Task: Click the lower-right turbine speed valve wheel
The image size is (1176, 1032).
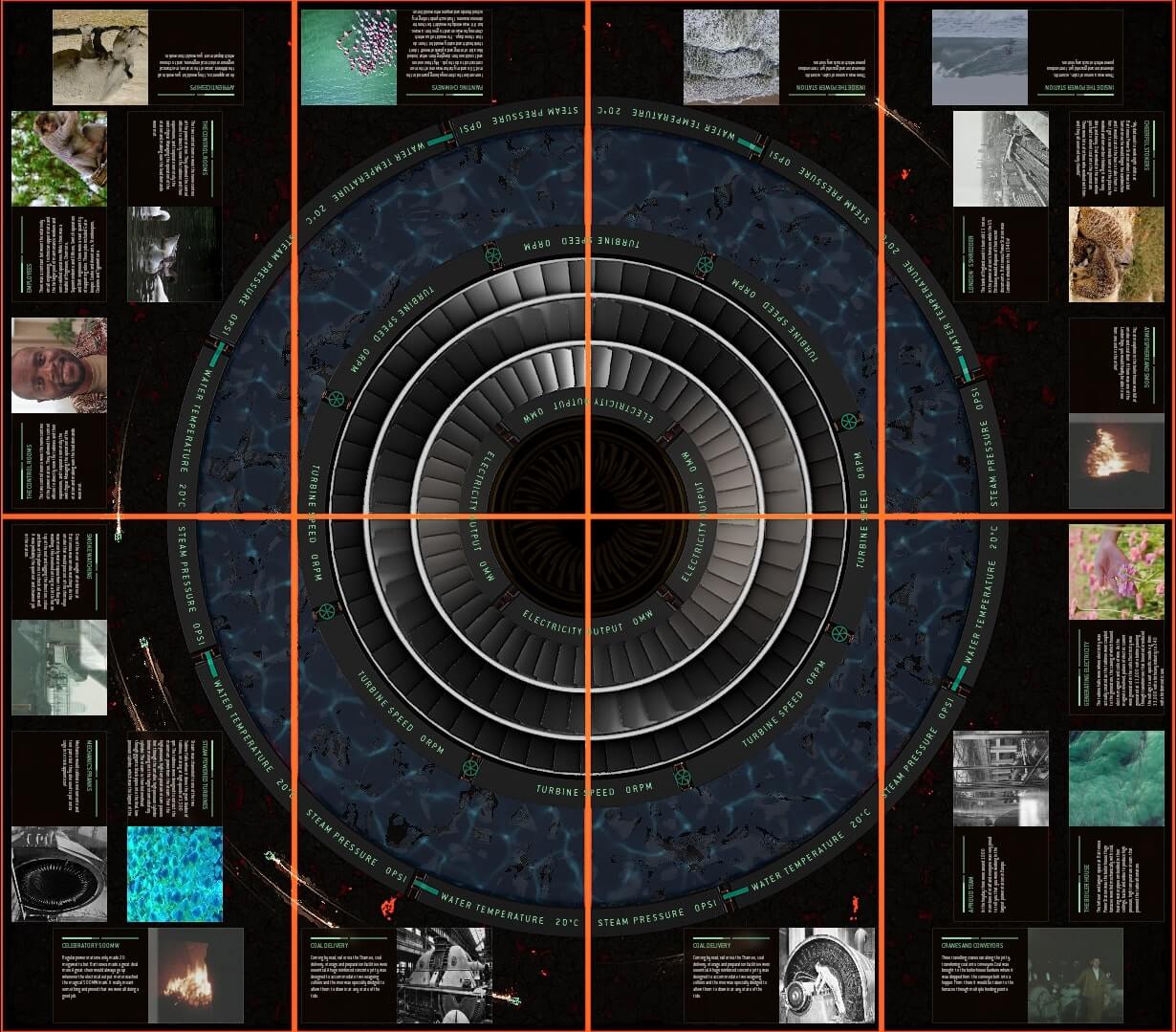Action: pyautogui.click(x=838, y=632)
